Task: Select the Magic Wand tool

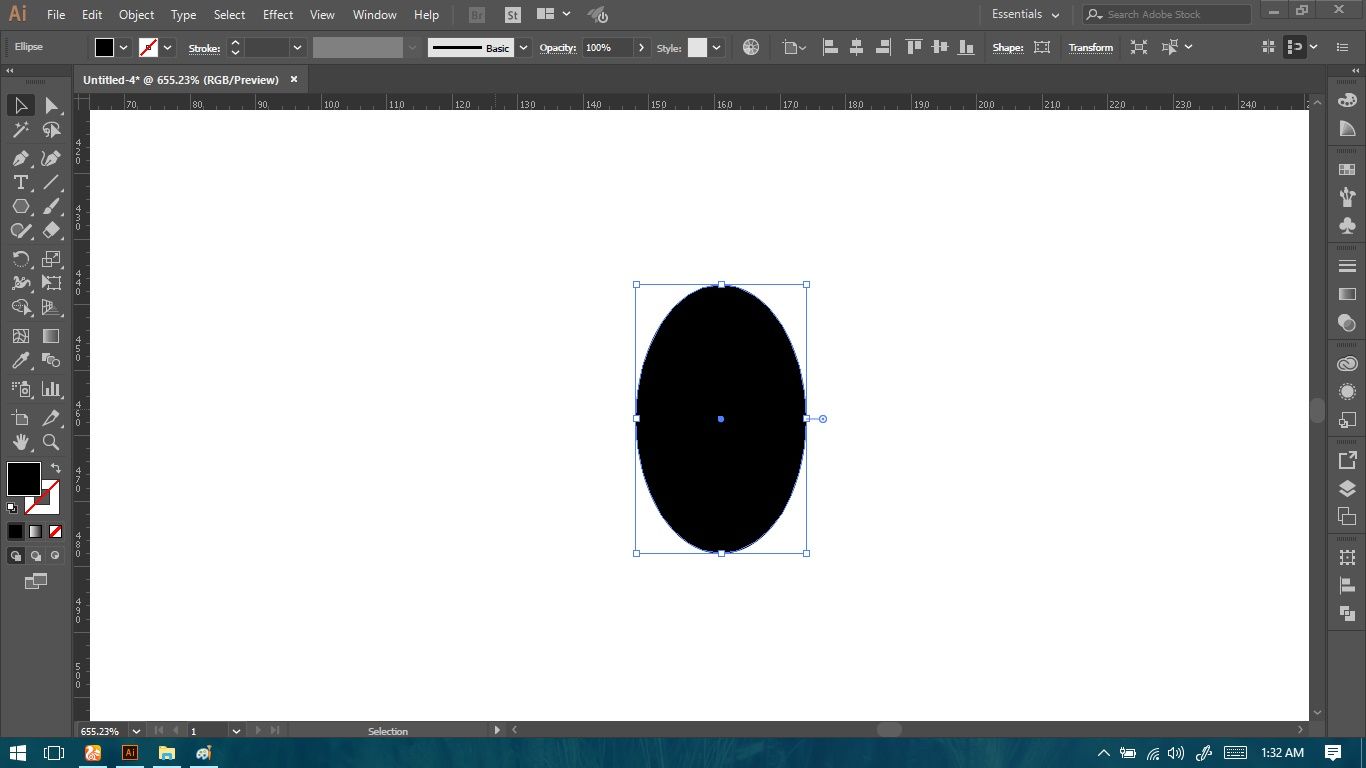Action: pos(20,130)
